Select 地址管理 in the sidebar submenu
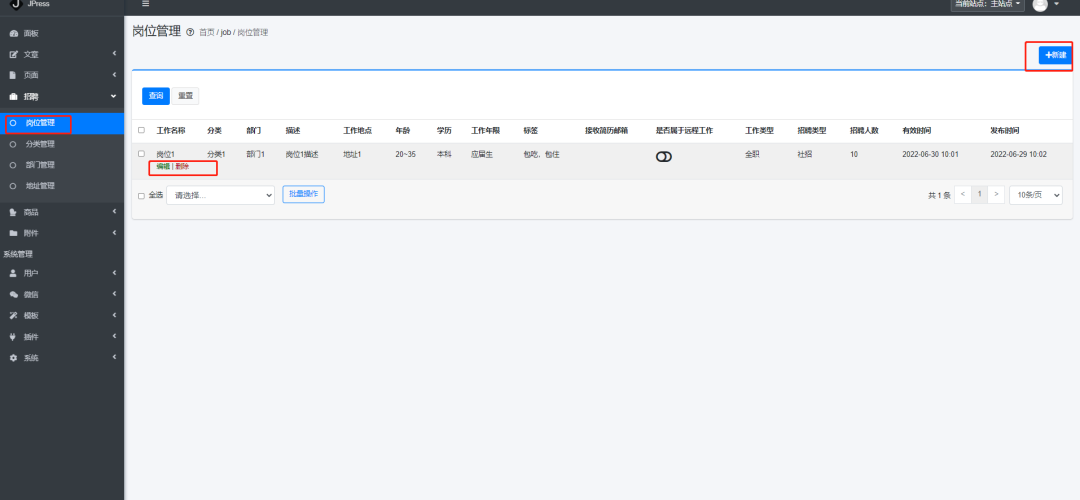 pyautogui.click(x=40, y=186)
